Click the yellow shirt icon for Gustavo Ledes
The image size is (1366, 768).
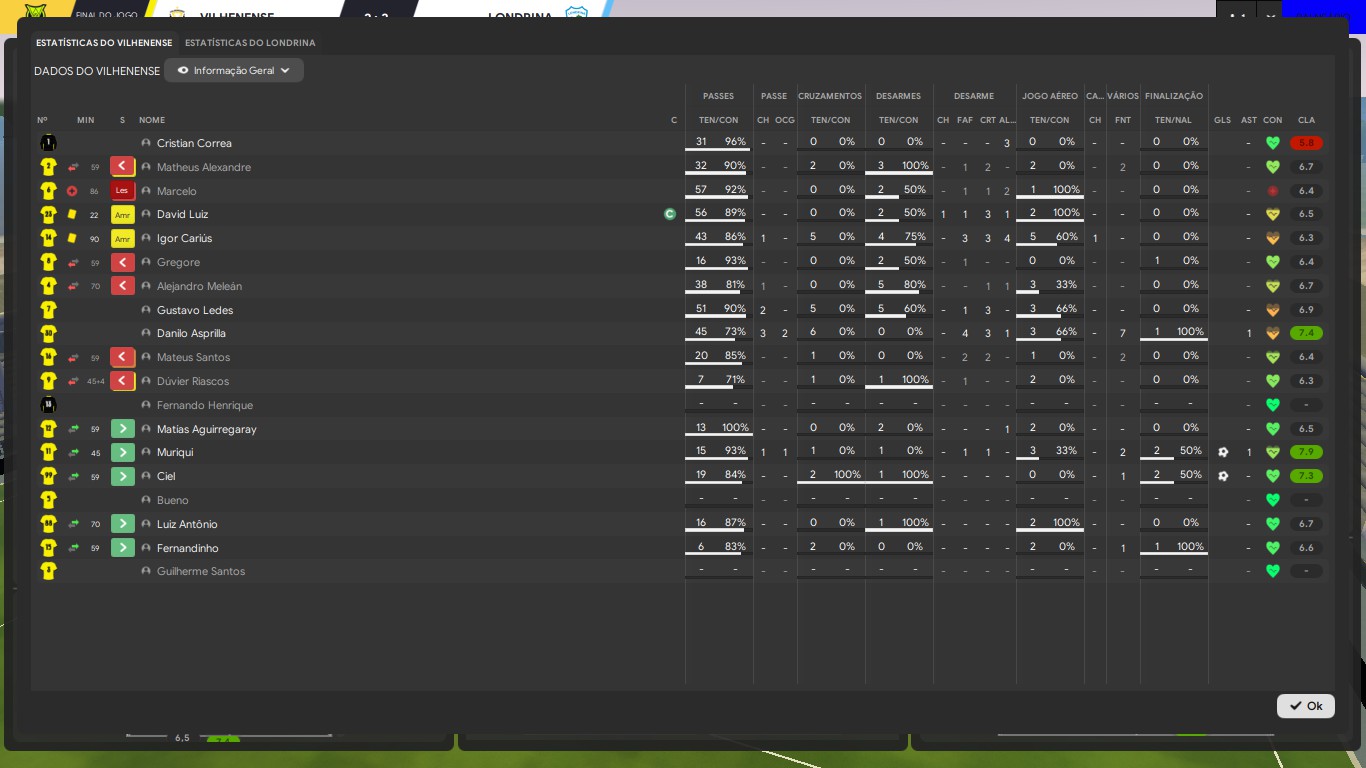point(48,310)
